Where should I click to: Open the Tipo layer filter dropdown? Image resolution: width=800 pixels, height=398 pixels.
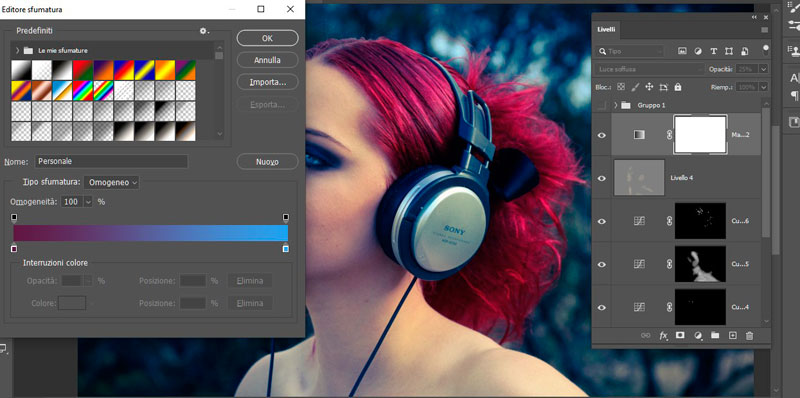click(631, 52)
